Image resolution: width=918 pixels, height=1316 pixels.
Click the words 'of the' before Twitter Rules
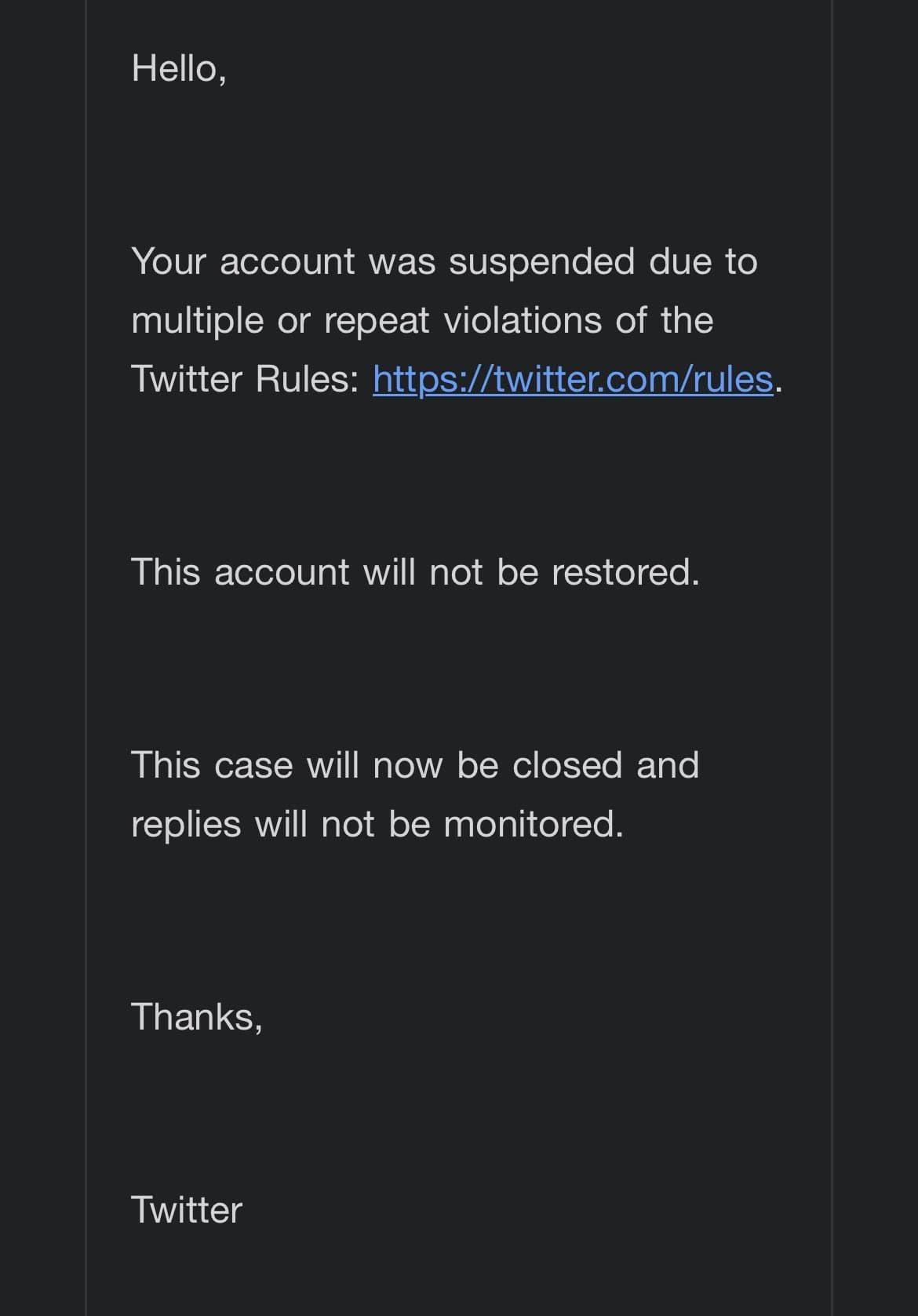[665, 320]
